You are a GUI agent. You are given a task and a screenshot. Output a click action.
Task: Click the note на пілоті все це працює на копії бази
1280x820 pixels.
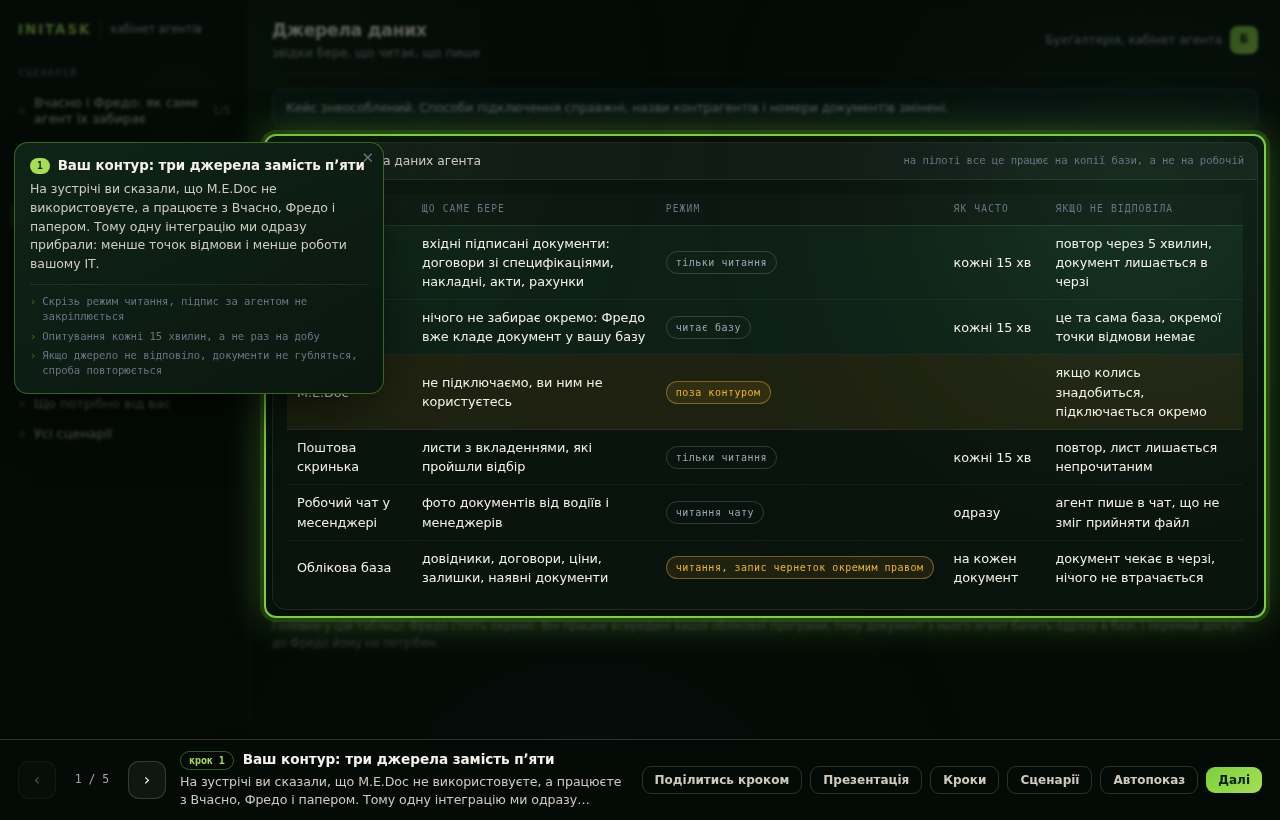coord(1074,161)
